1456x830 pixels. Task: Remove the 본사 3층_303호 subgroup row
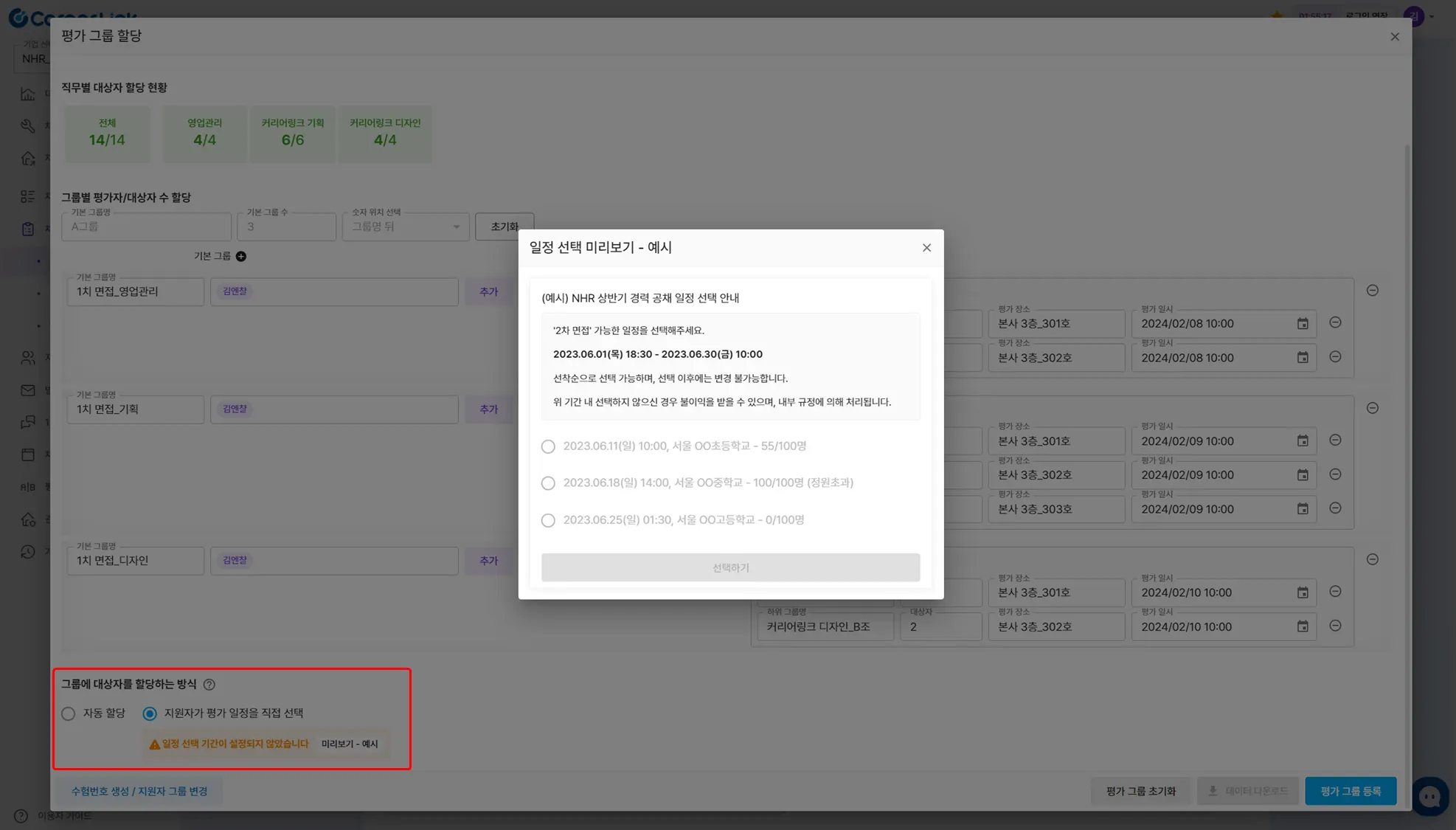click(1335, 508)
